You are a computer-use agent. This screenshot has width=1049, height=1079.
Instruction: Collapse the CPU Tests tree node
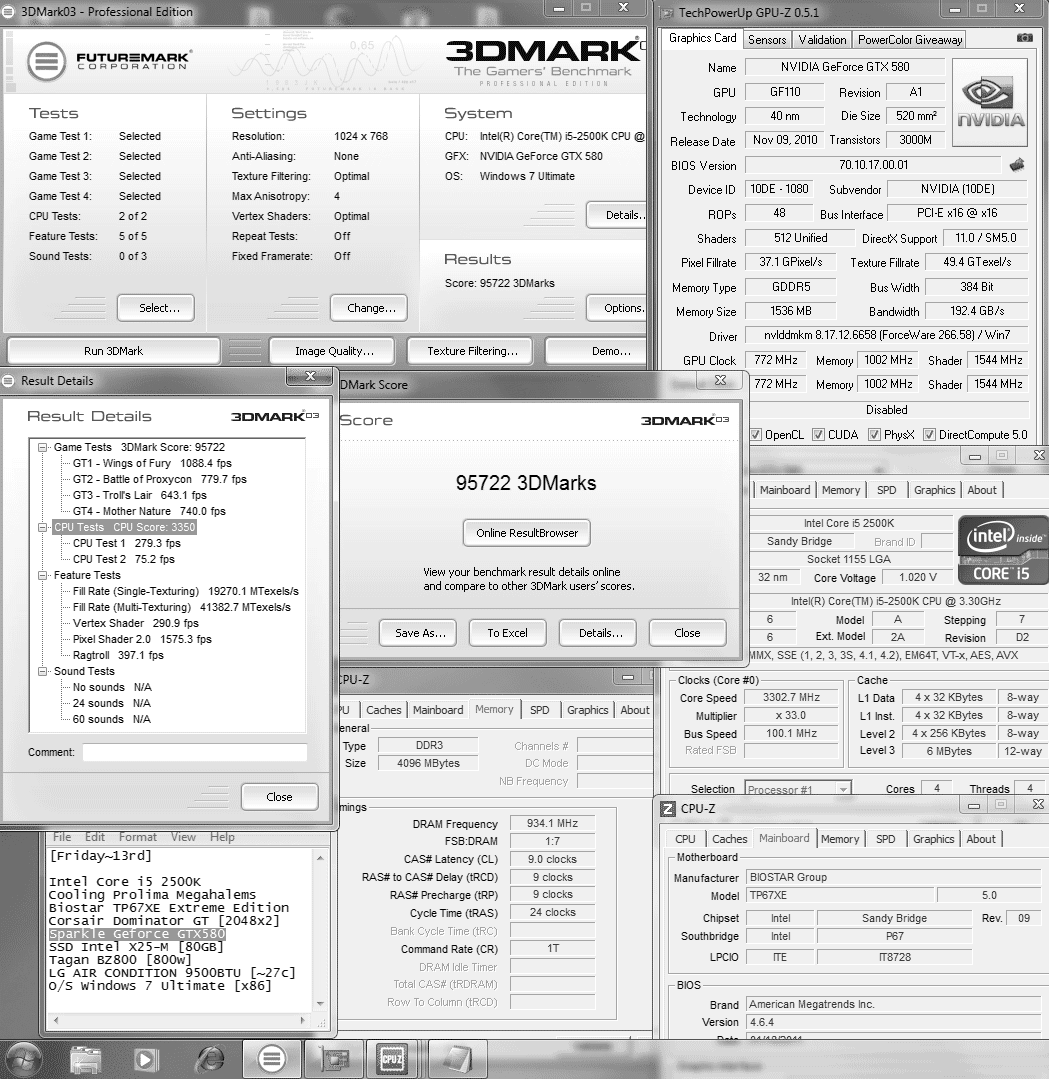[x=43, y=527]
